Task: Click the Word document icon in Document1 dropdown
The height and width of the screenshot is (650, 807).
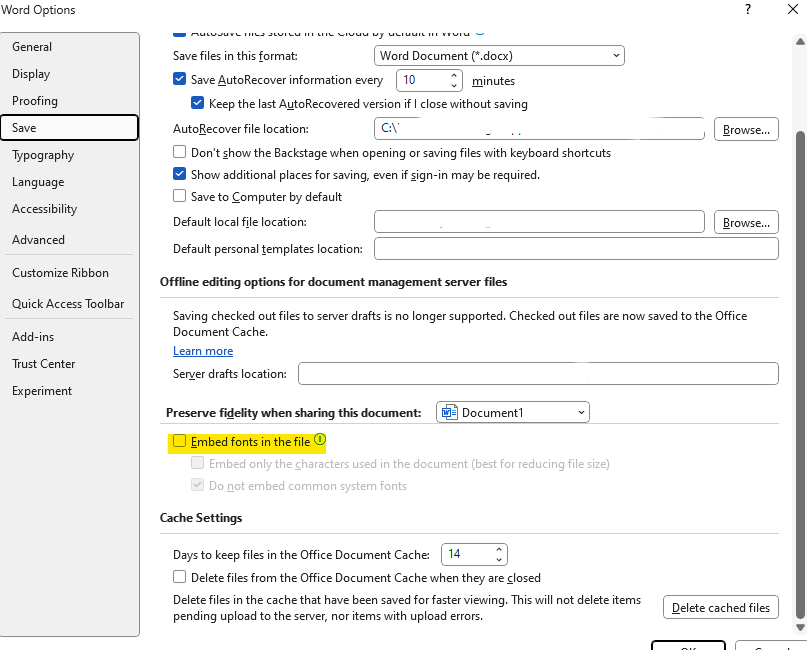Action: [449, 413]
